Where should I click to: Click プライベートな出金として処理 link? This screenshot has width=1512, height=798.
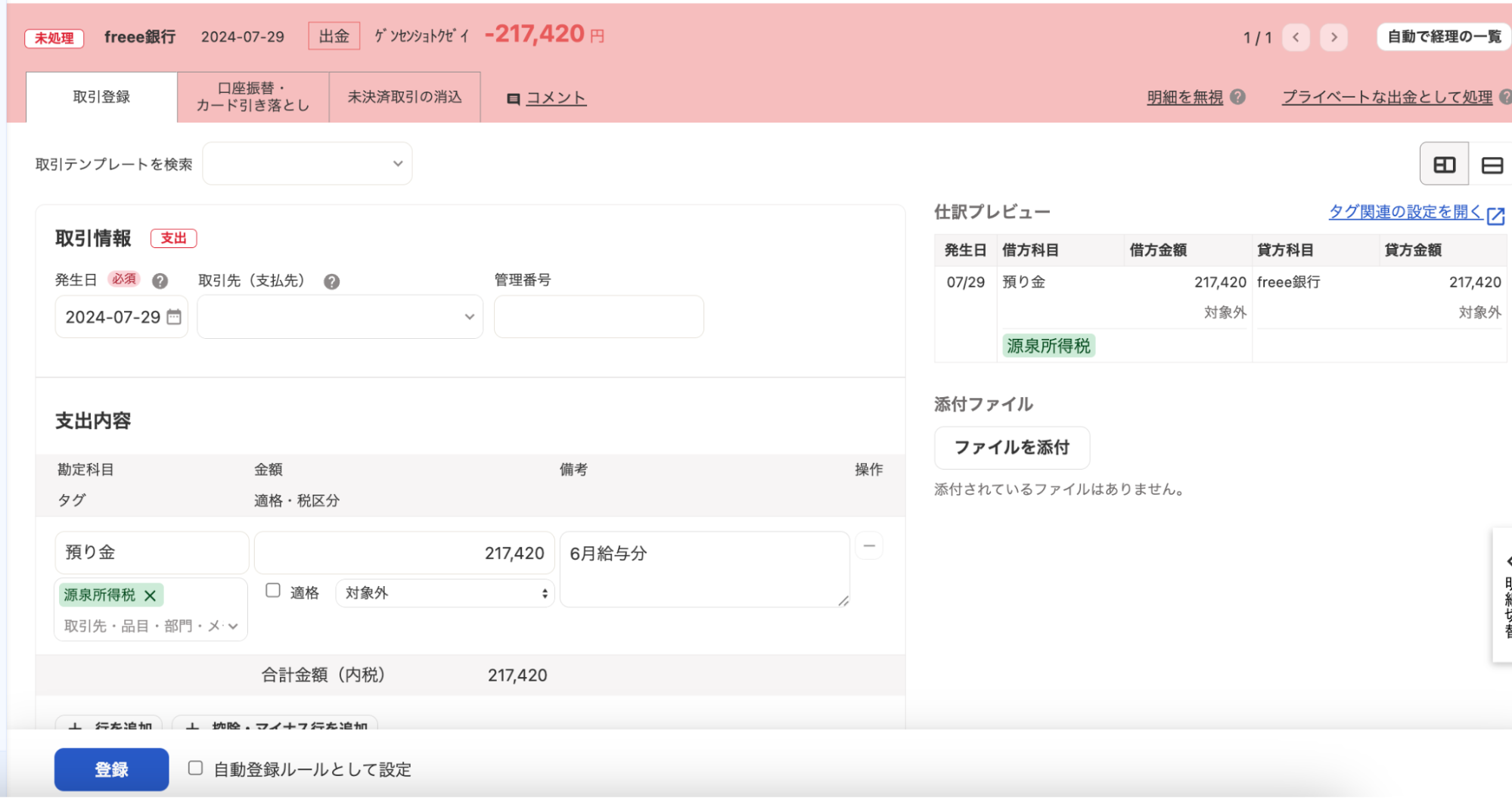pos(1387,98)
